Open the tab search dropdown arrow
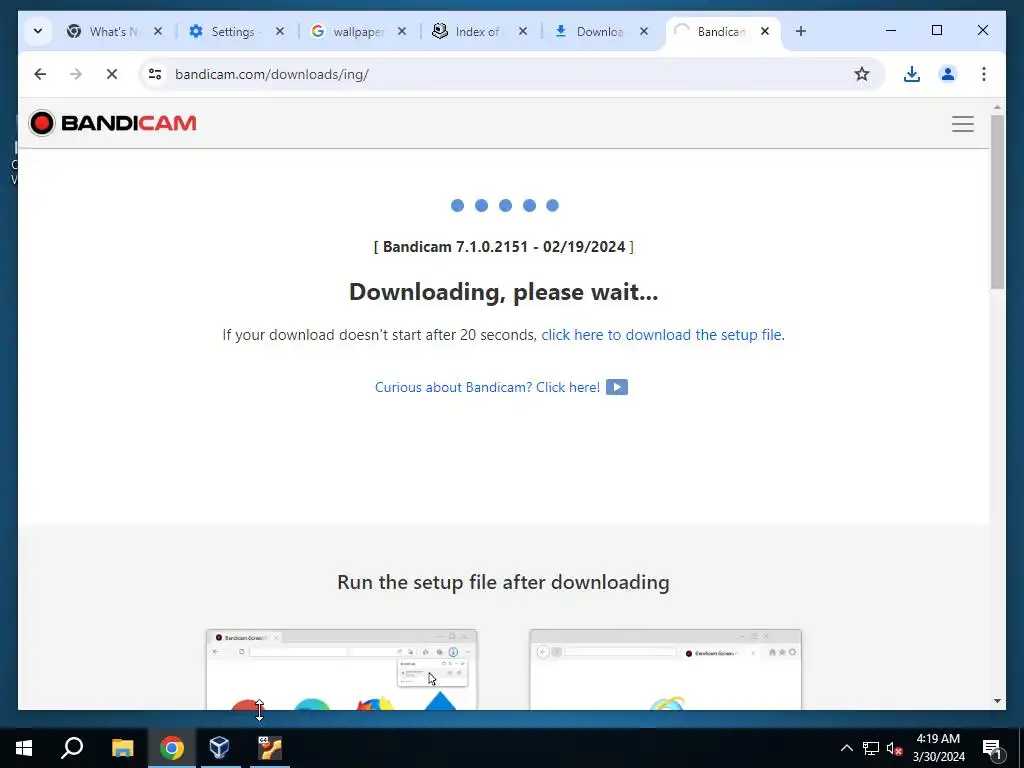 tap(38, 31)
